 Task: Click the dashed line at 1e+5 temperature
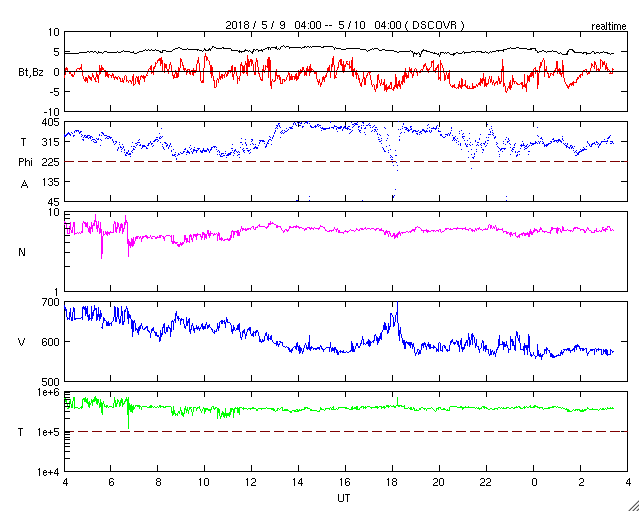346,431
